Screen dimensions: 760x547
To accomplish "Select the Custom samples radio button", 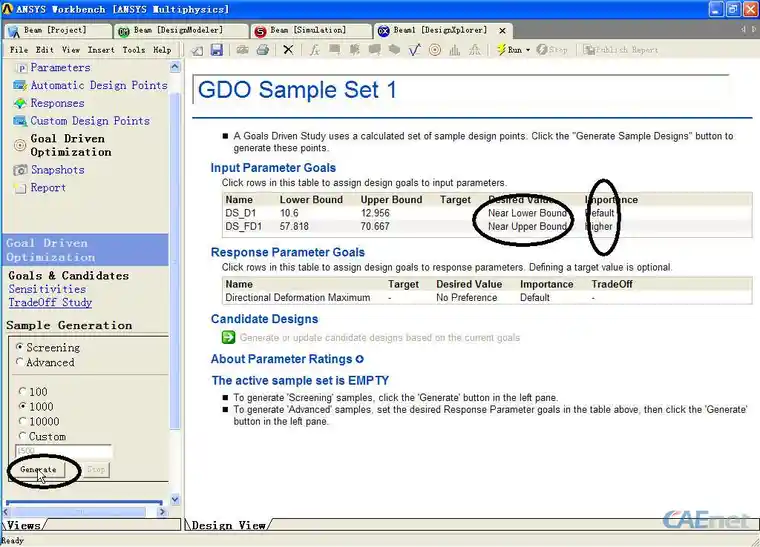I will 22,436.
